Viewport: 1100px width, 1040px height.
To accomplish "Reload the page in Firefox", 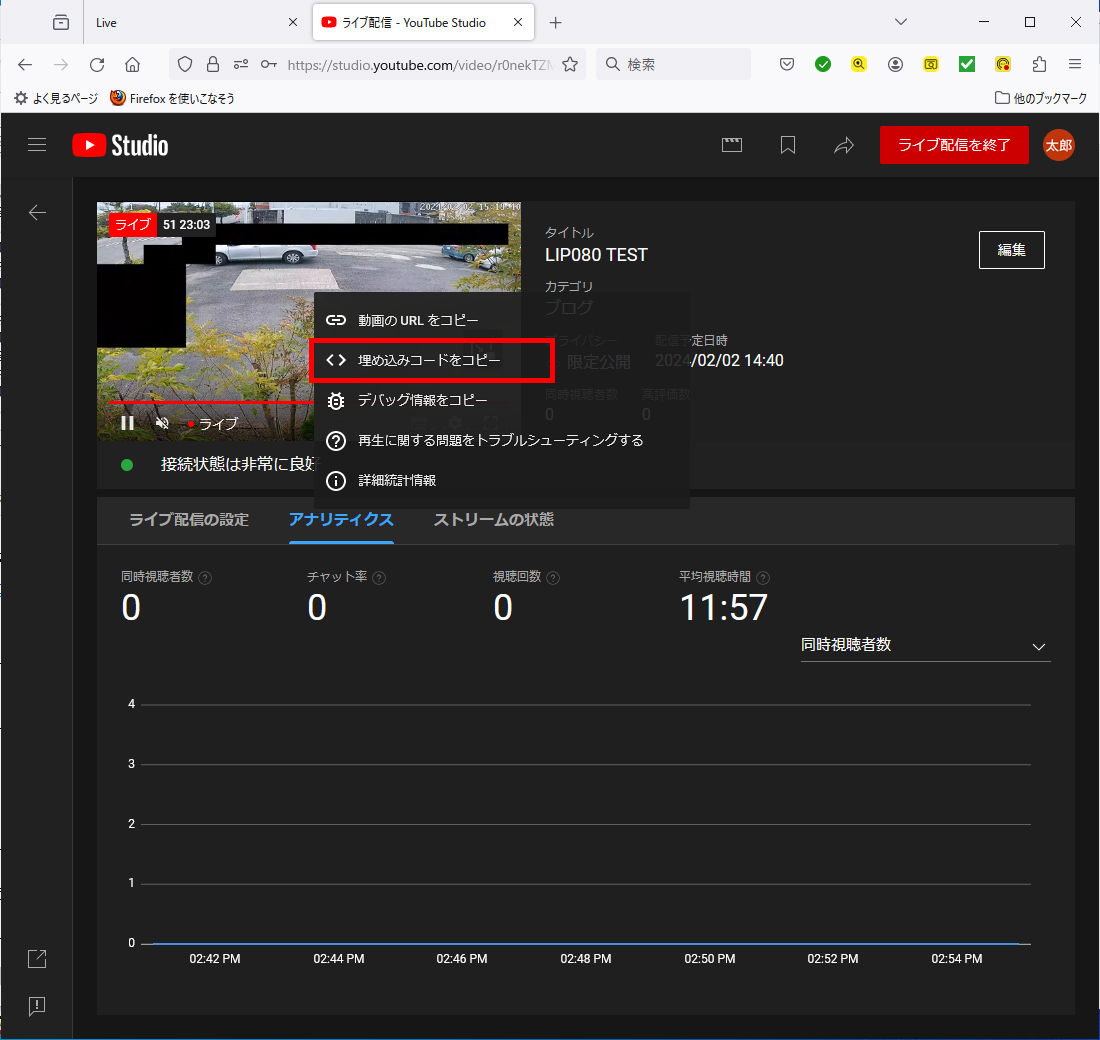I will tap(97, 65).
